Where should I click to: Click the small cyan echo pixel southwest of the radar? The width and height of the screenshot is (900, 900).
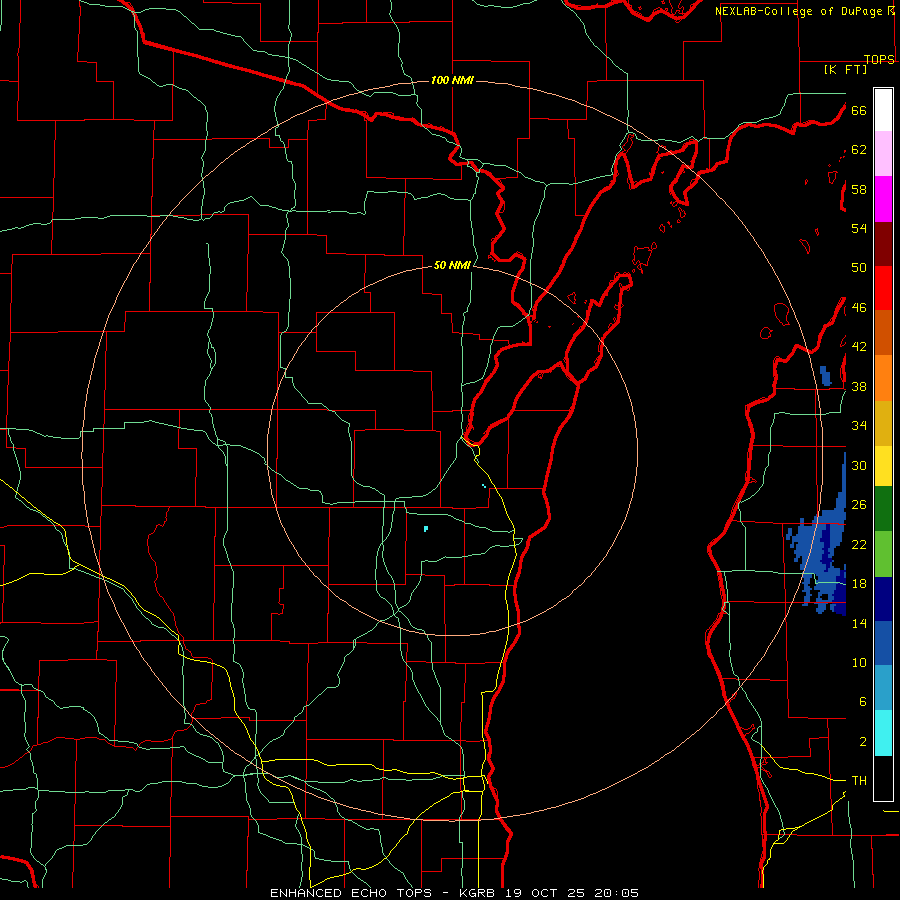[426, 529]
